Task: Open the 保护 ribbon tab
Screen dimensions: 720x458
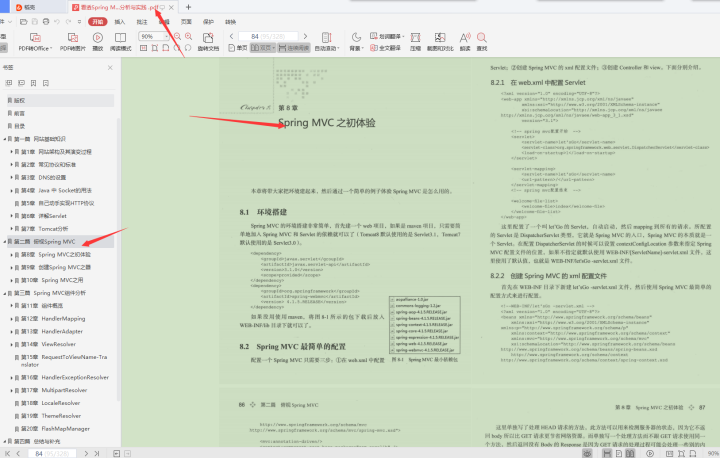Action: pyautogui.click(x=208, y=22)
